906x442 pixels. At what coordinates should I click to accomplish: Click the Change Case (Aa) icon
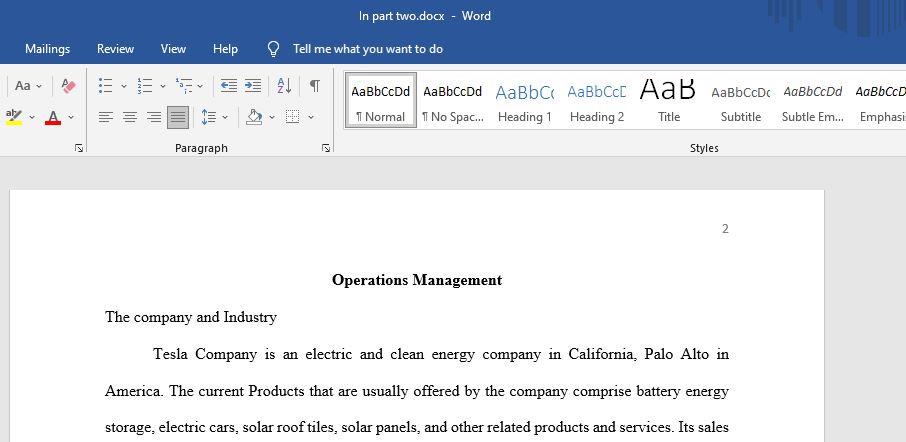click(23, 86)
